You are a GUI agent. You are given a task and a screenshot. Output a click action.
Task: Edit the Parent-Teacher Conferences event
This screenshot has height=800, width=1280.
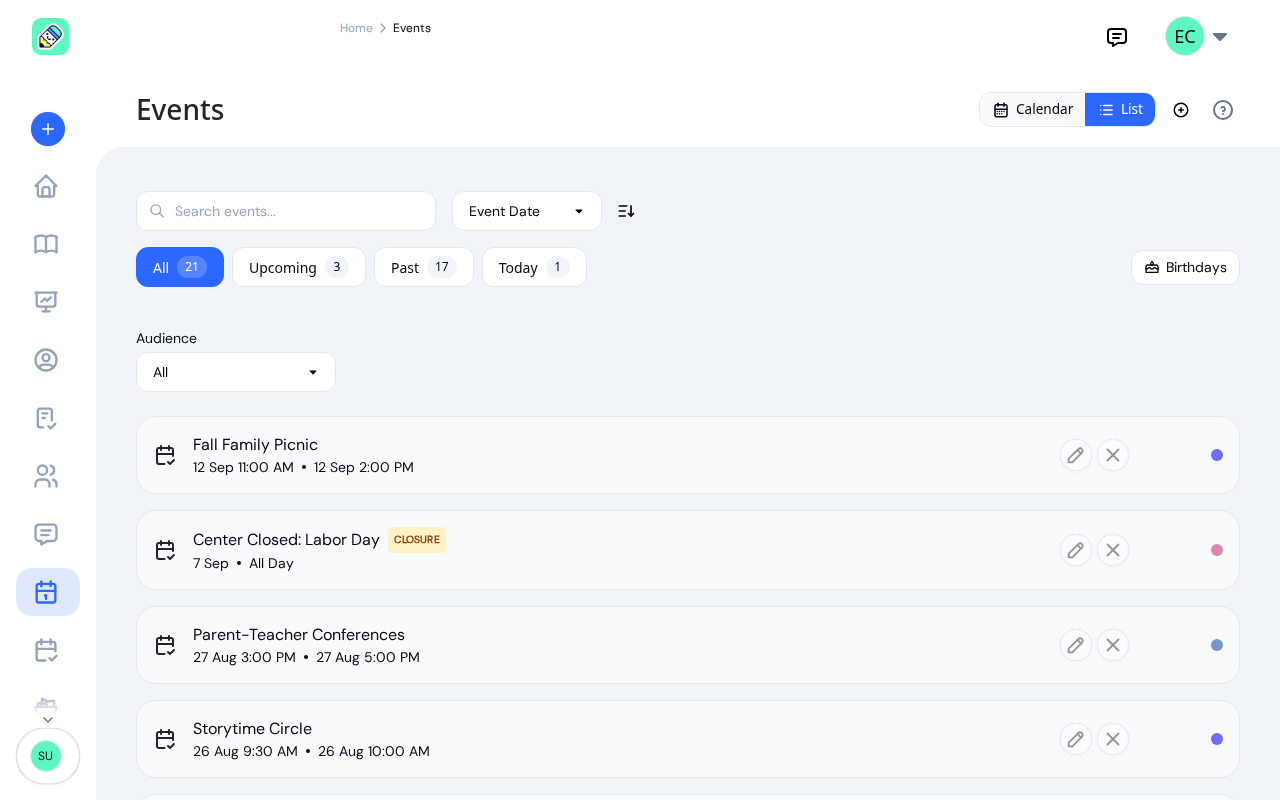[1076, 645]
